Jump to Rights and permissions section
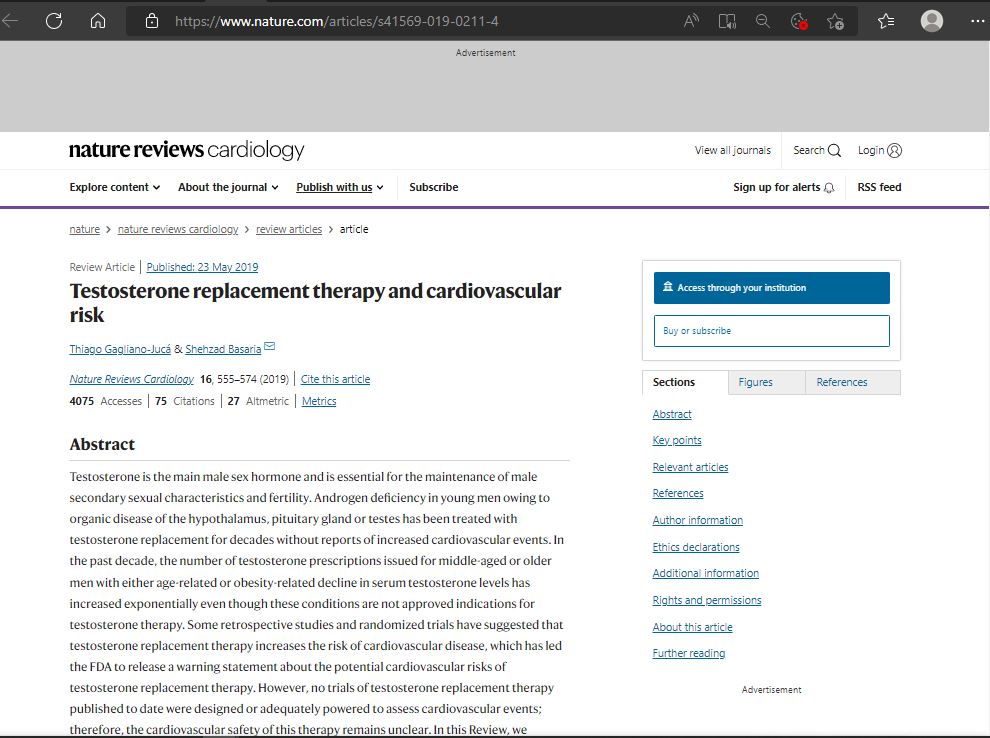The image size is (990, 738). [707, 600]
